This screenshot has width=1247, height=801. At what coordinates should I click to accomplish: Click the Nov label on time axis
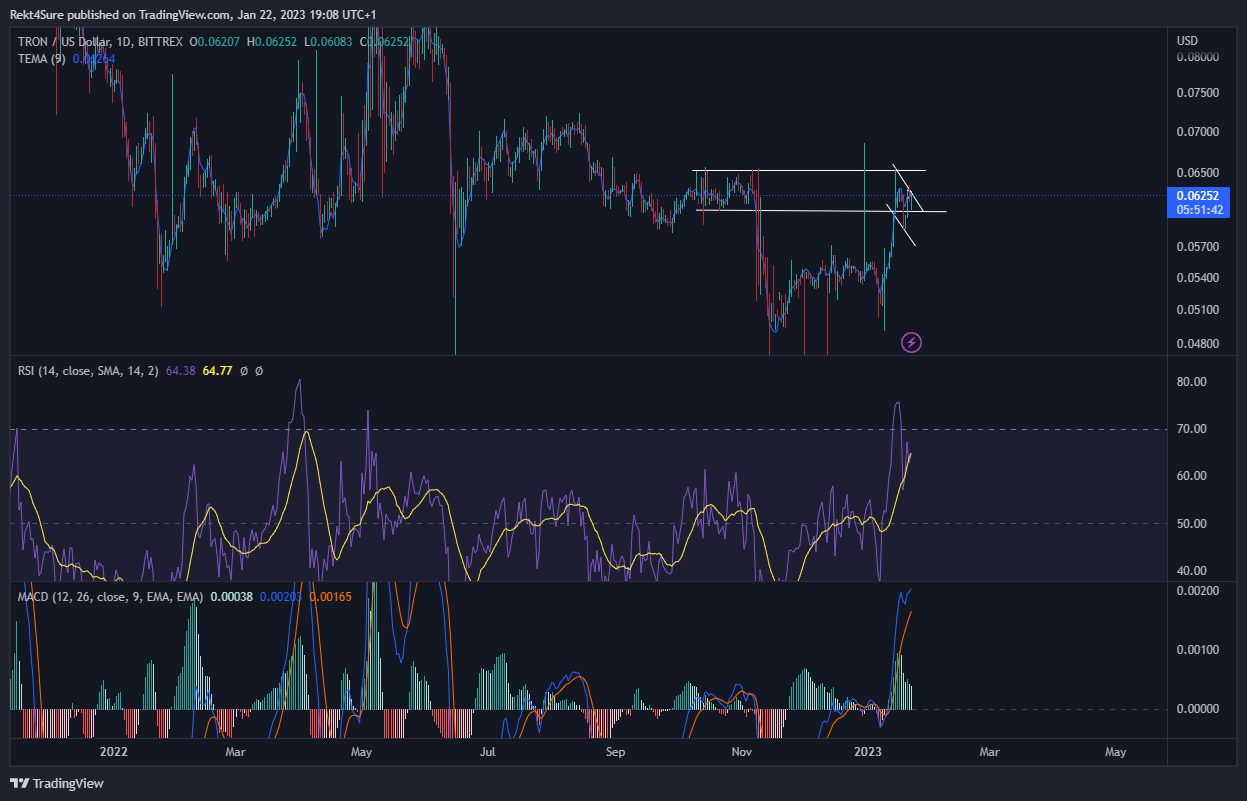pos(741,752)
